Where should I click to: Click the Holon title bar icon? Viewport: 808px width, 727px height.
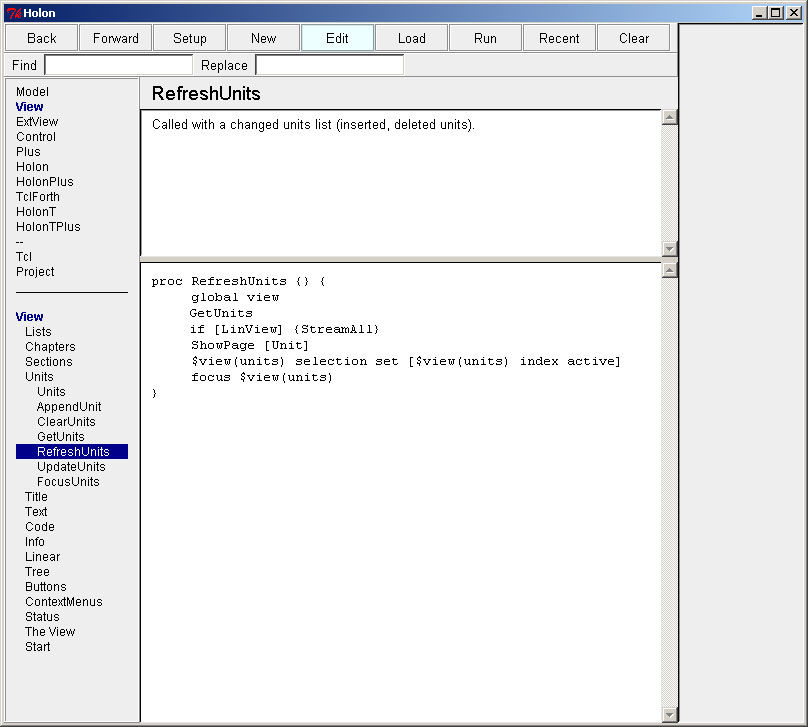[13, 13]
